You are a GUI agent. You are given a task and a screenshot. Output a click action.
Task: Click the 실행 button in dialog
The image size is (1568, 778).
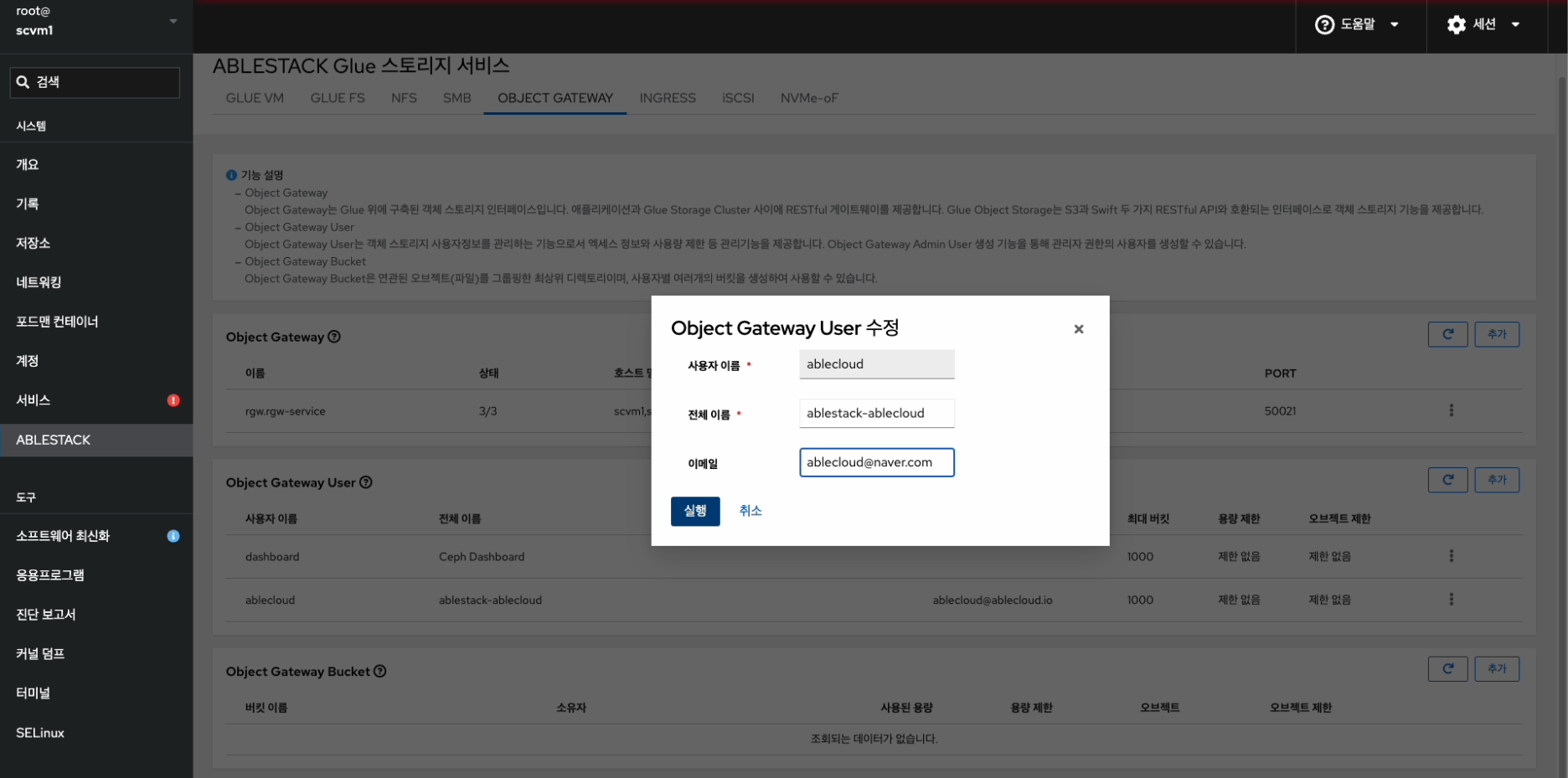(694, 511)
